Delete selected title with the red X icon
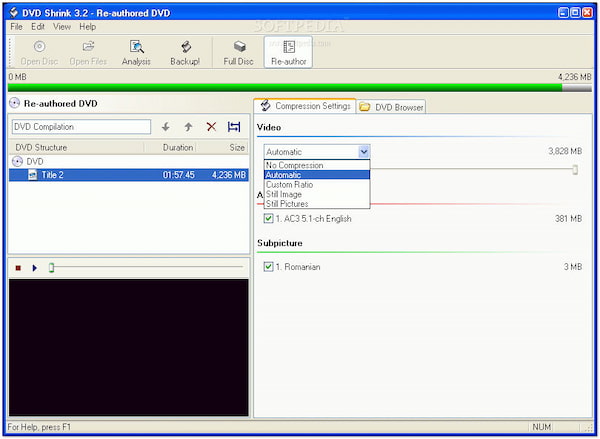Viewport: 600px width, 439px height. tap(211, 127)
